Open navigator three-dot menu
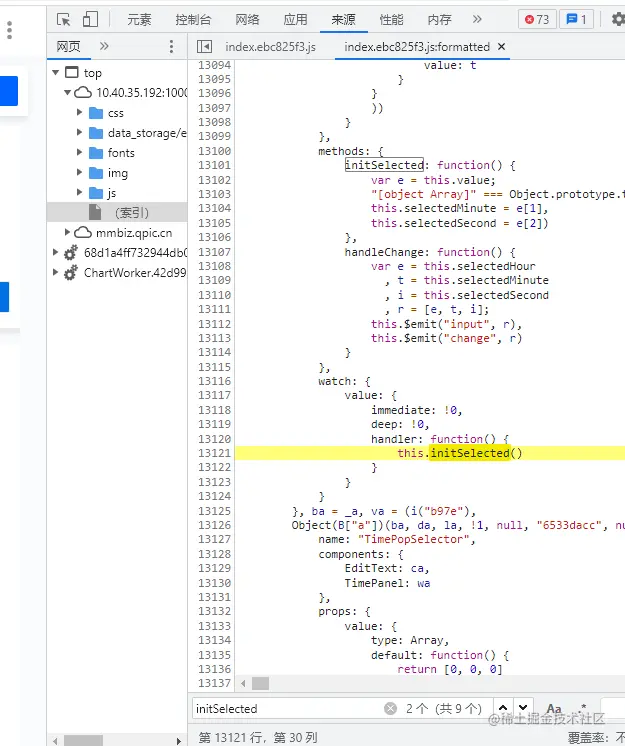 click(171, 46)
